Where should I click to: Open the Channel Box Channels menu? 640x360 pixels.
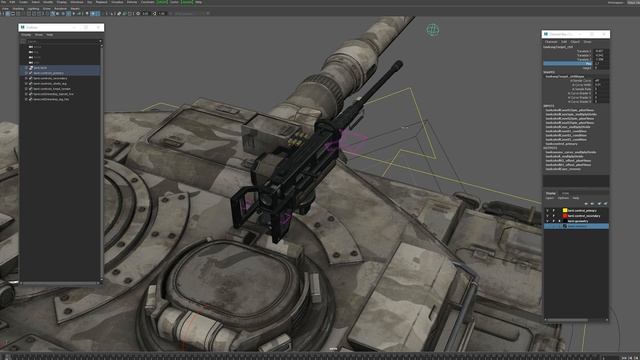(551, 42)
